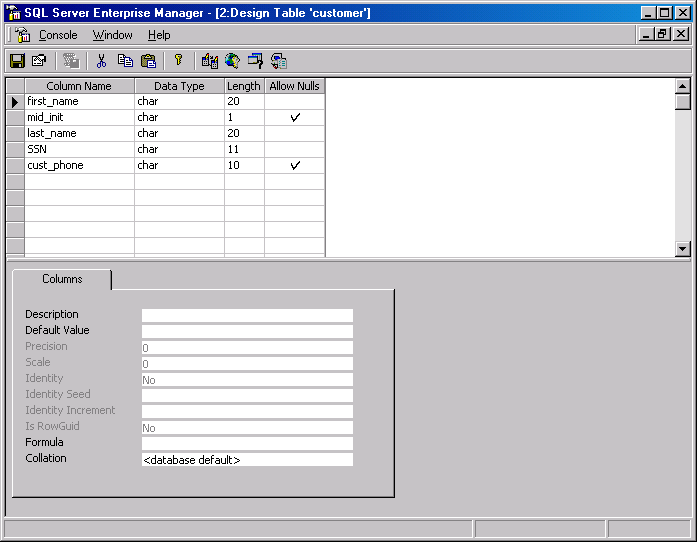Select the row selector for cust_phone
Screen dimensions: 697x542
(x=15, y=165)
